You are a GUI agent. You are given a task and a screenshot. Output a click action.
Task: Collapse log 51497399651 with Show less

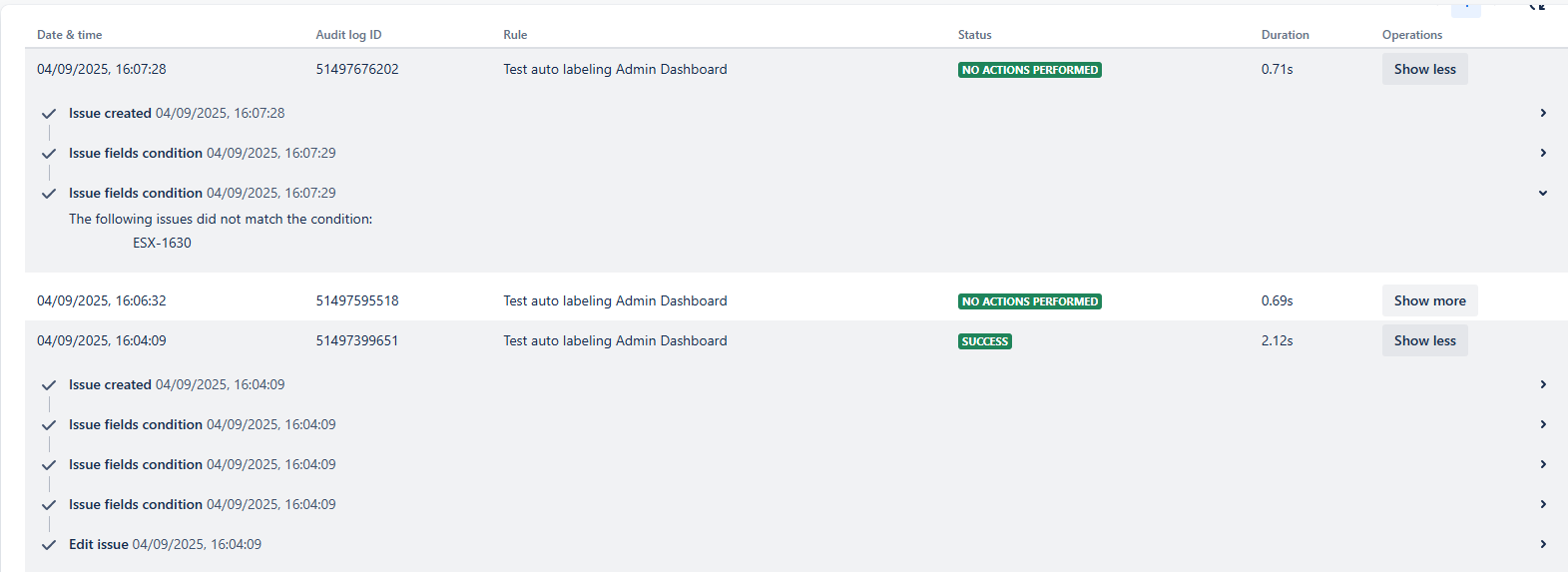click(x=1424, y=340)
